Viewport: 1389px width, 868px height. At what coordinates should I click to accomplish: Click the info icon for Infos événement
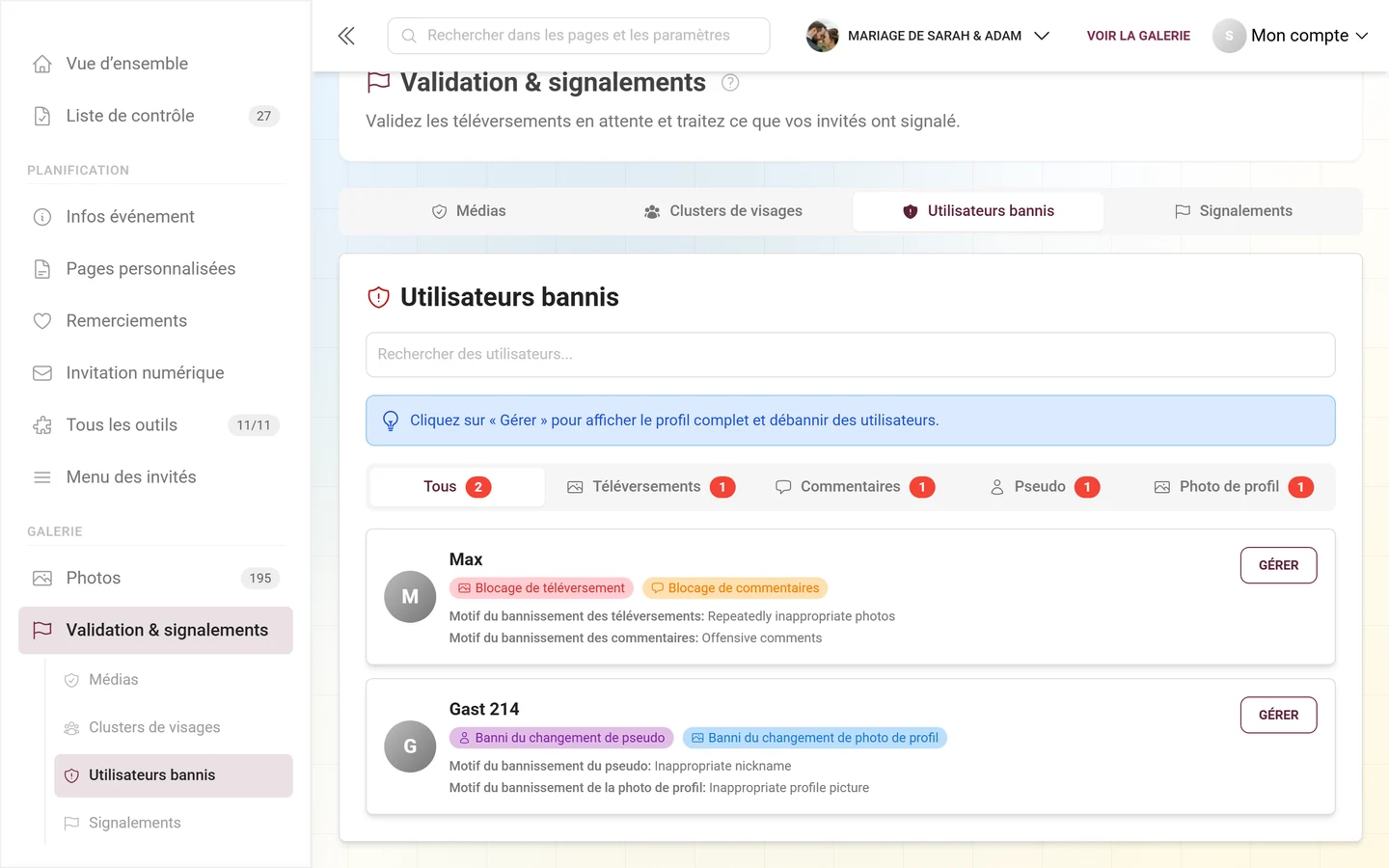[x=42, y=217]
